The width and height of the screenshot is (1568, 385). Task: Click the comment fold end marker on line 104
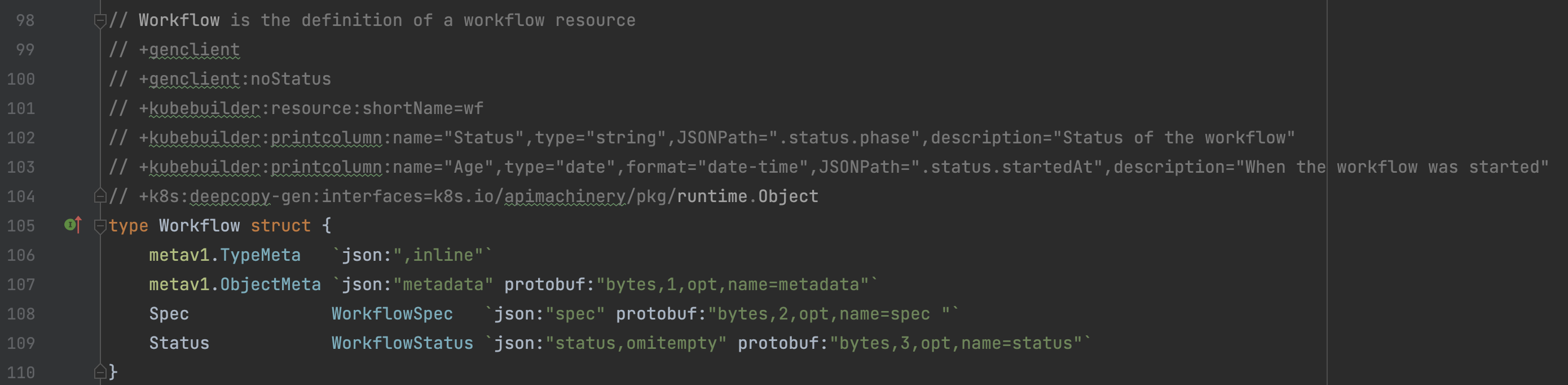[100, 196]
